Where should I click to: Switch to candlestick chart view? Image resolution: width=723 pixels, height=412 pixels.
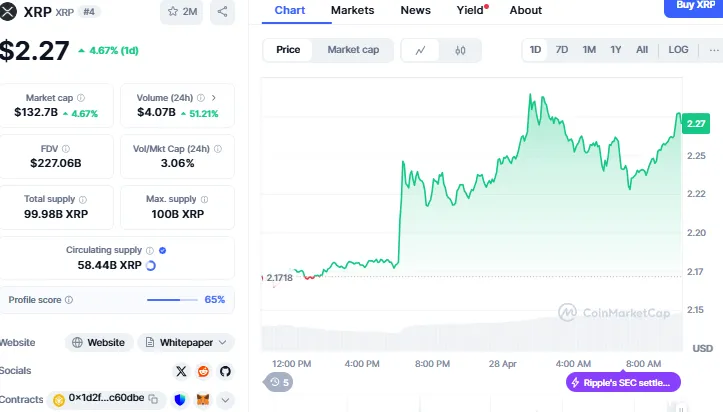tap(460, 50)
